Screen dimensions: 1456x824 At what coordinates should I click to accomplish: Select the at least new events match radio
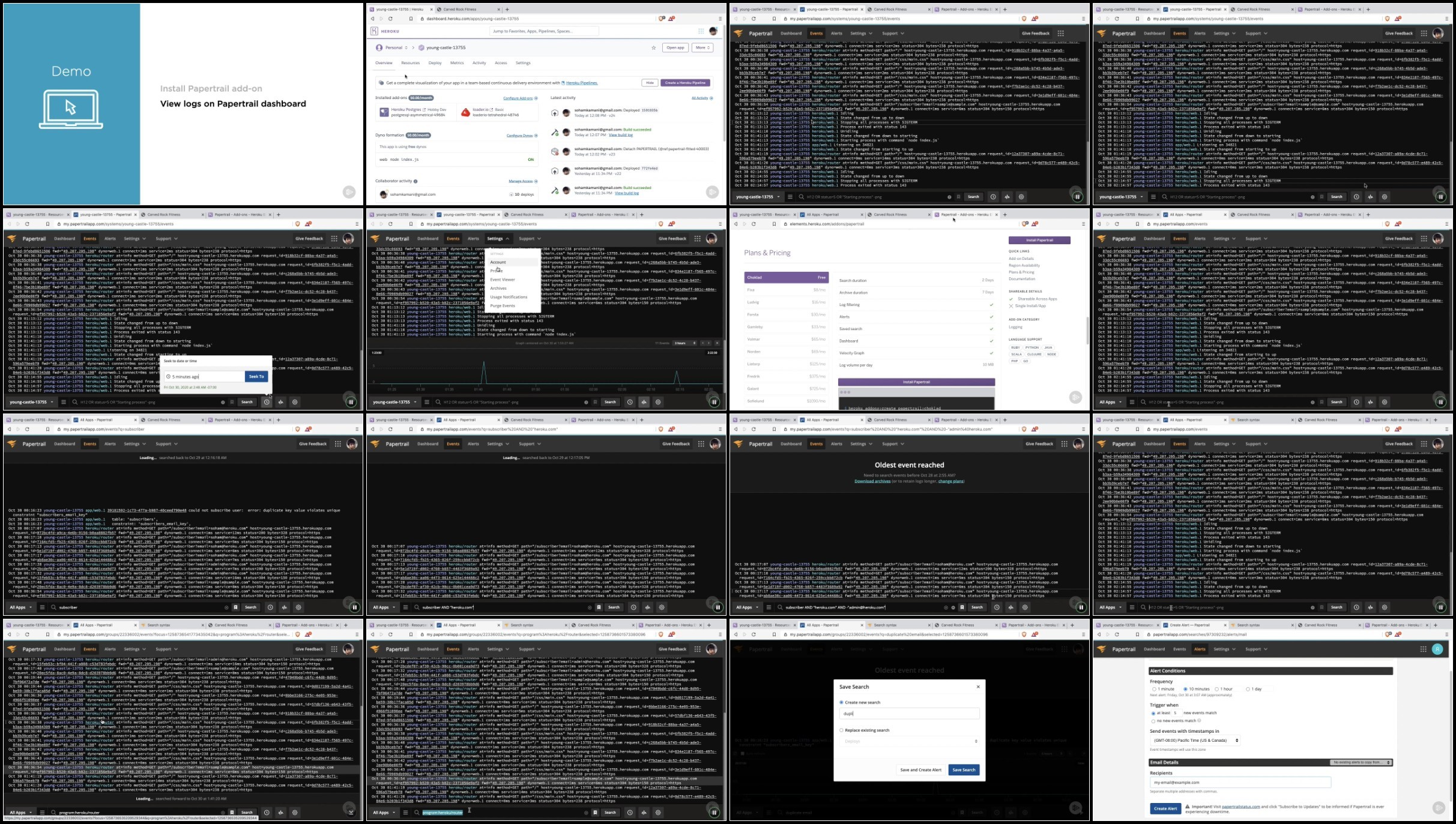pos(1153,713)
